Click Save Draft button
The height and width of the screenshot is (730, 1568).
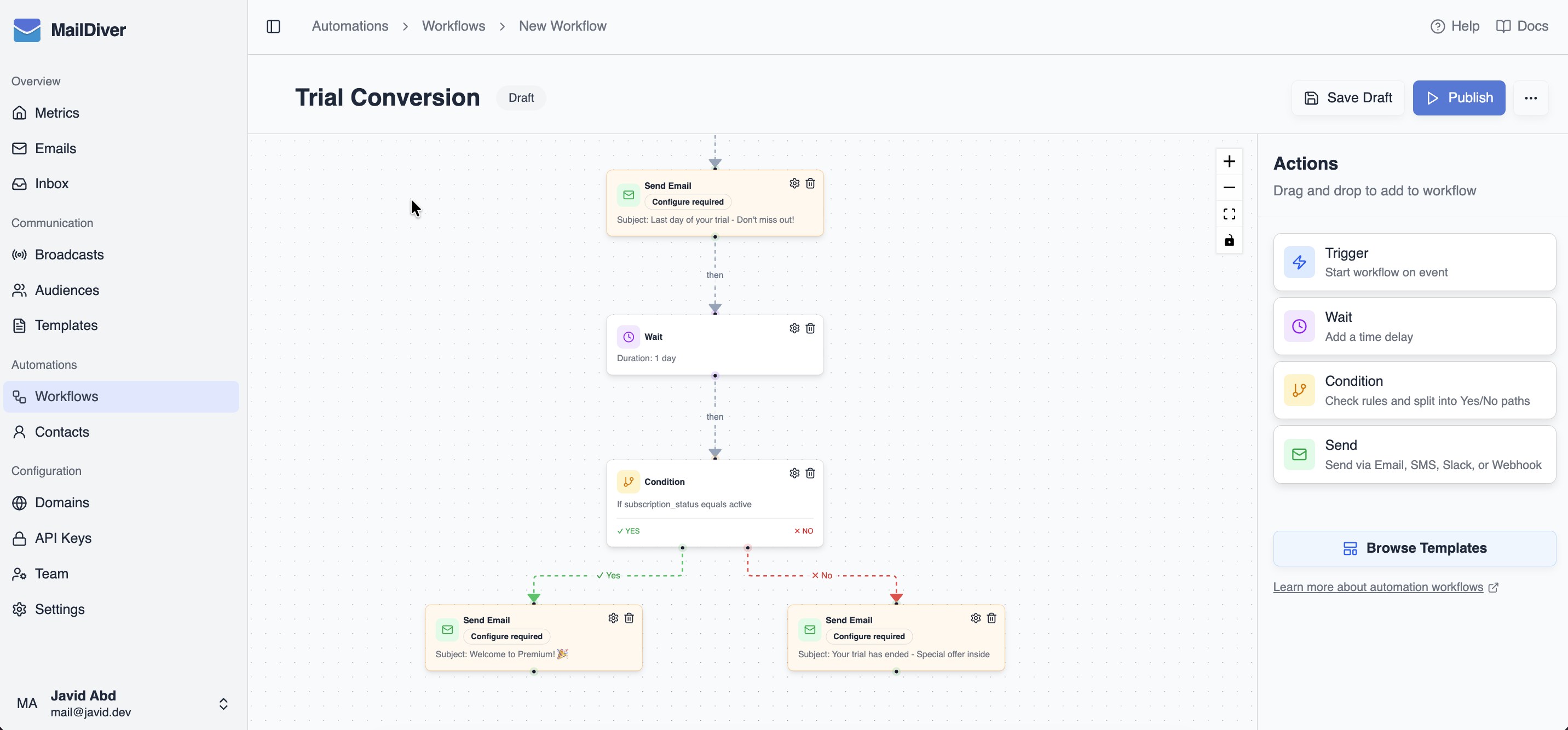click(x=1348, y=98)
